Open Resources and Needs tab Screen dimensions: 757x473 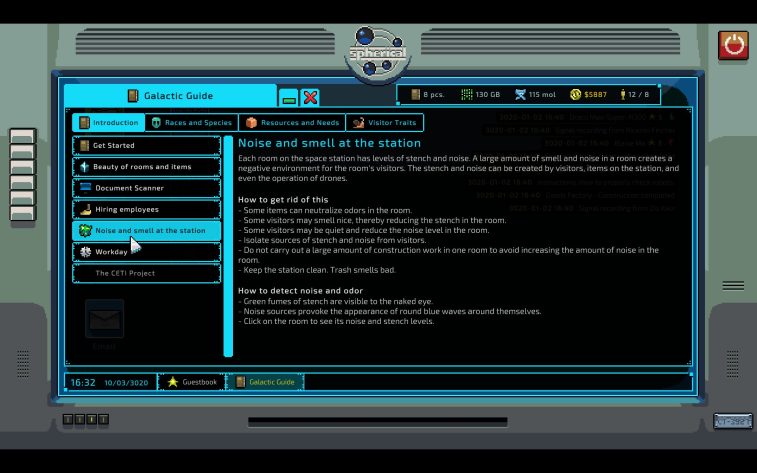pyautogui.click(x=292, y=123)
